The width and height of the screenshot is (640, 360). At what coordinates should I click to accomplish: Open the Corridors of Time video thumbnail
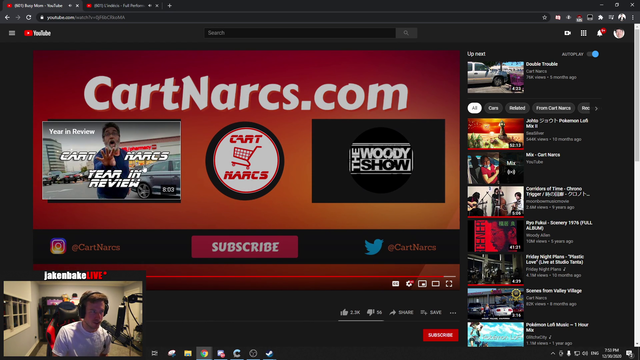[496, 202]
